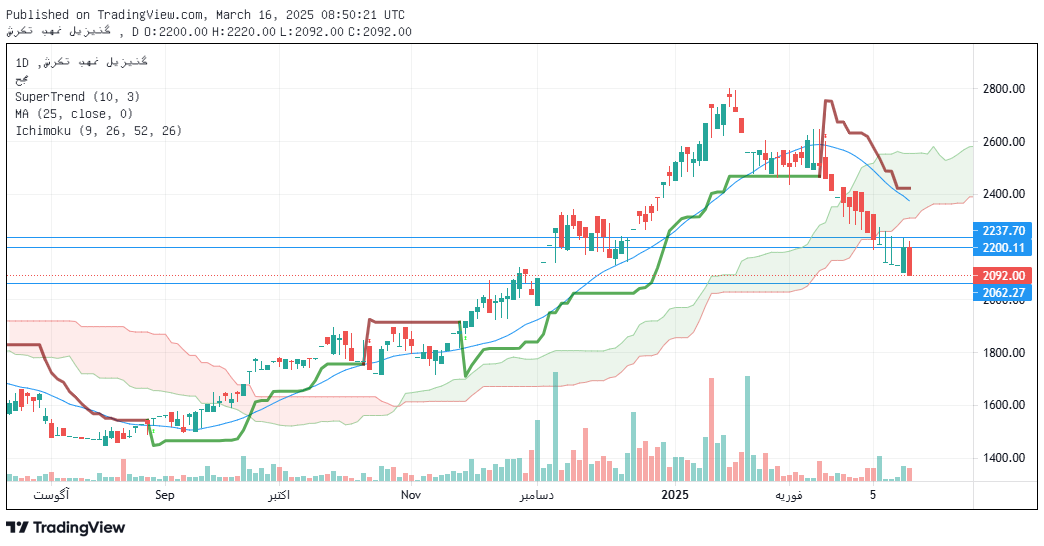The height and width of the screenshot is (546, 1044).
Task: Click the blue 2062.27 price tag
Action: coord(1004,292)
